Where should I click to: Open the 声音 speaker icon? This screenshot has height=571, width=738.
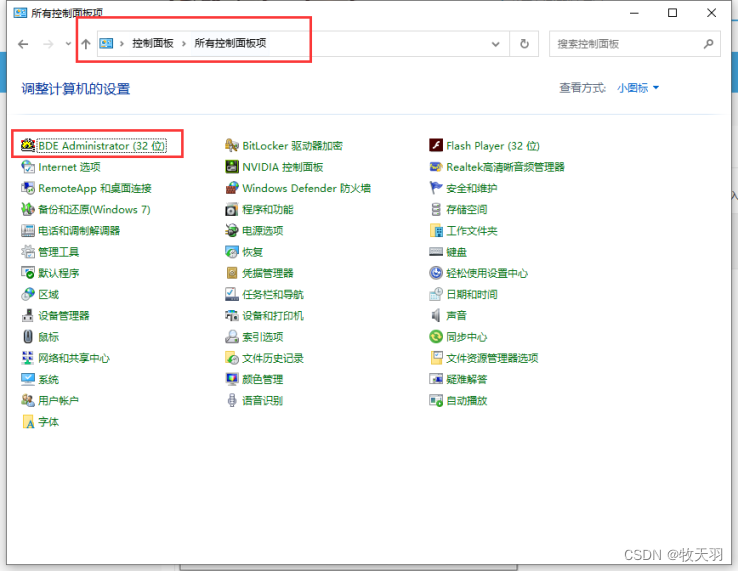(x=436, y=315)
